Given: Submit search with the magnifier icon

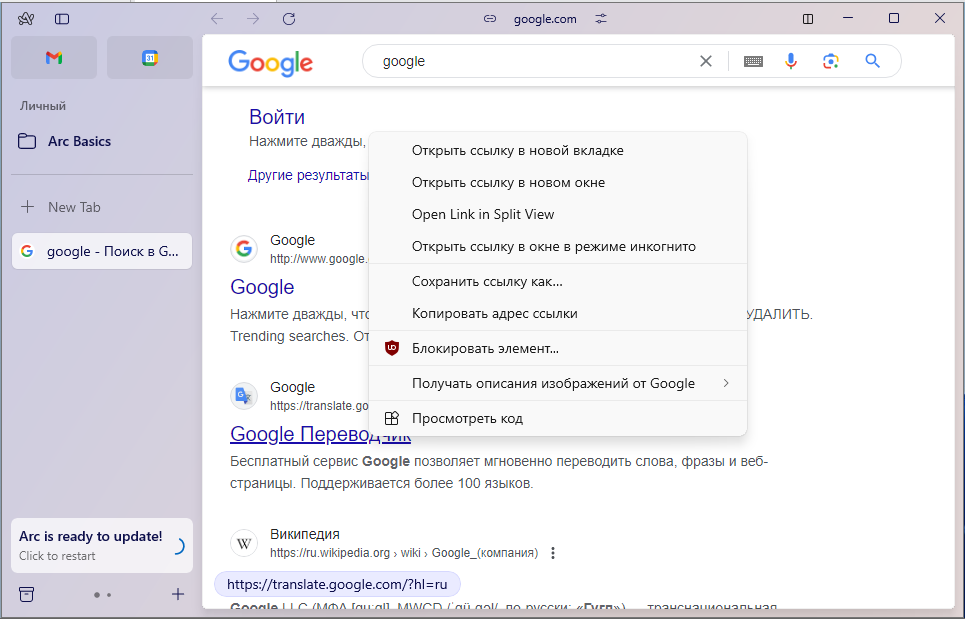Looking at the screenshot, I should (x=872, y=61).
